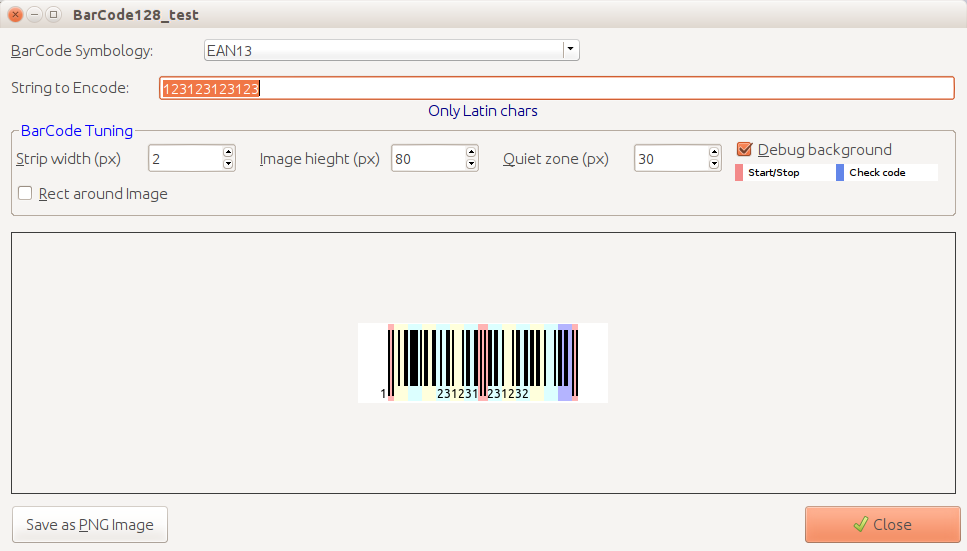Enable Rect around Image checkbox
Screen dimensions: 967x551
coord(25,194)
